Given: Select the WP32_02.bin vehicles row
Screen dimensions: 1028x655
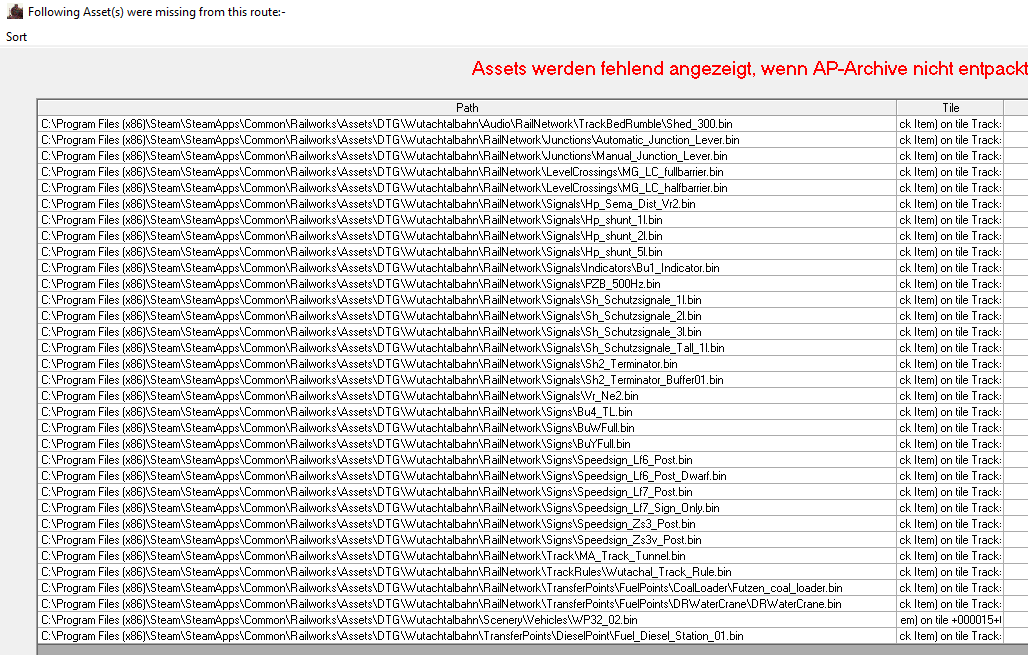Looking at the screenshot, I should click(467, 620).
